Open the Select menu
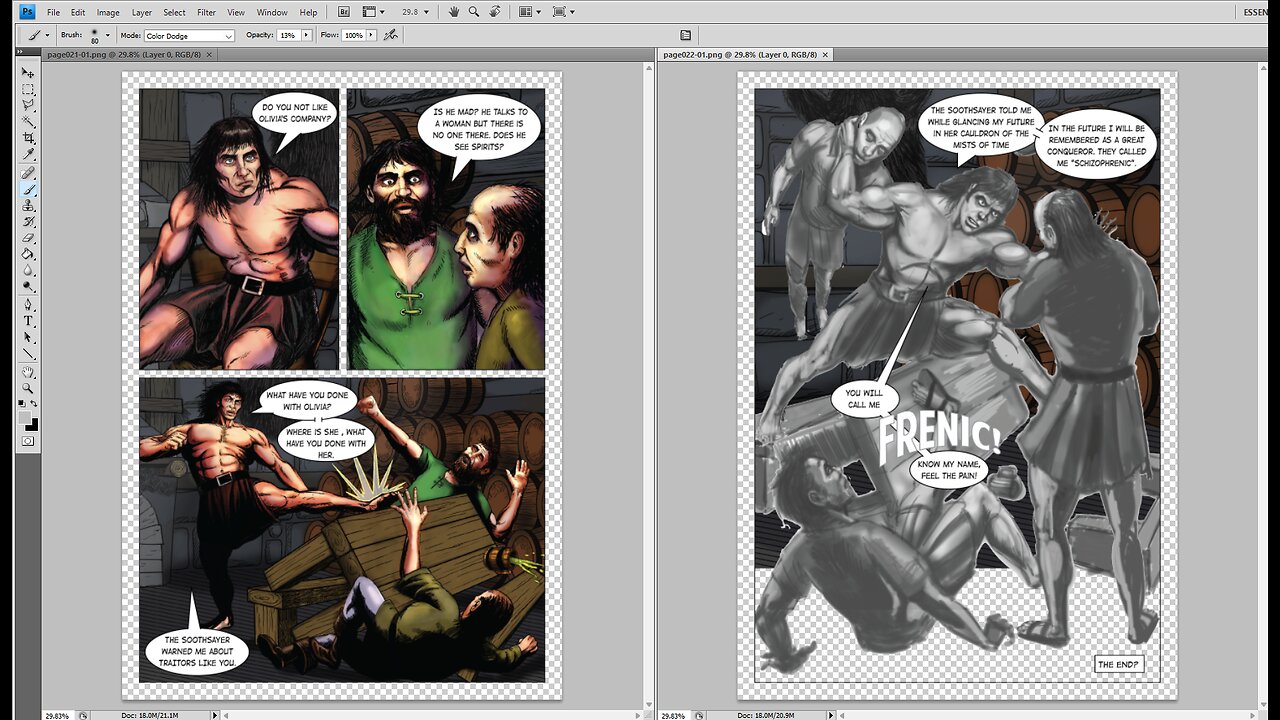The height and width of the screenshot is (720, 1280). [x=175, y=12]
